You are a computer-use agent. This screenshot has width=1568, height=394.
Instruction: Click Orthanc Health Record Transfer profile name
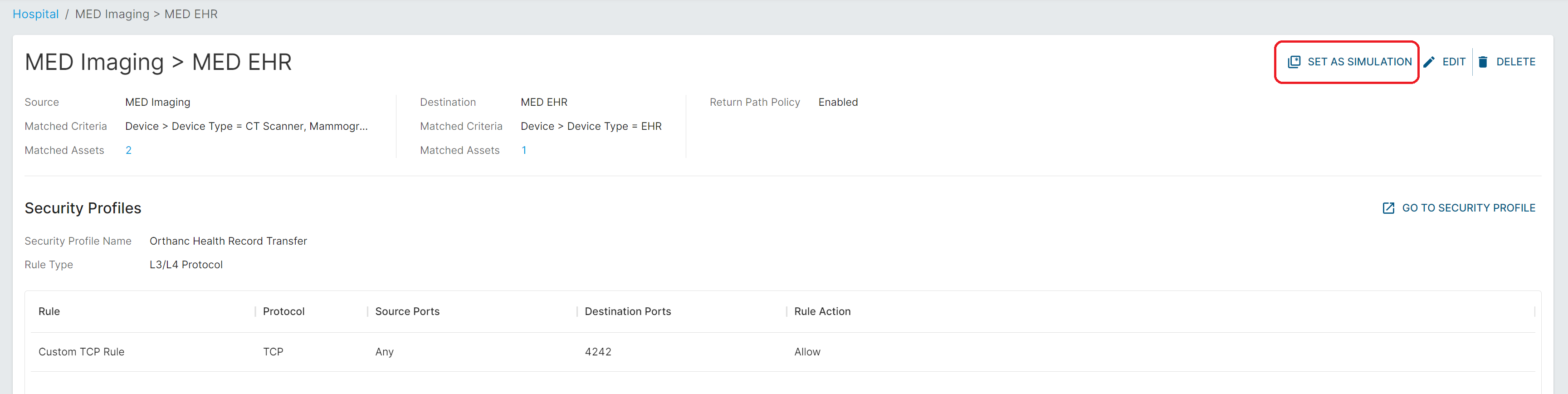tap(228, 241)
